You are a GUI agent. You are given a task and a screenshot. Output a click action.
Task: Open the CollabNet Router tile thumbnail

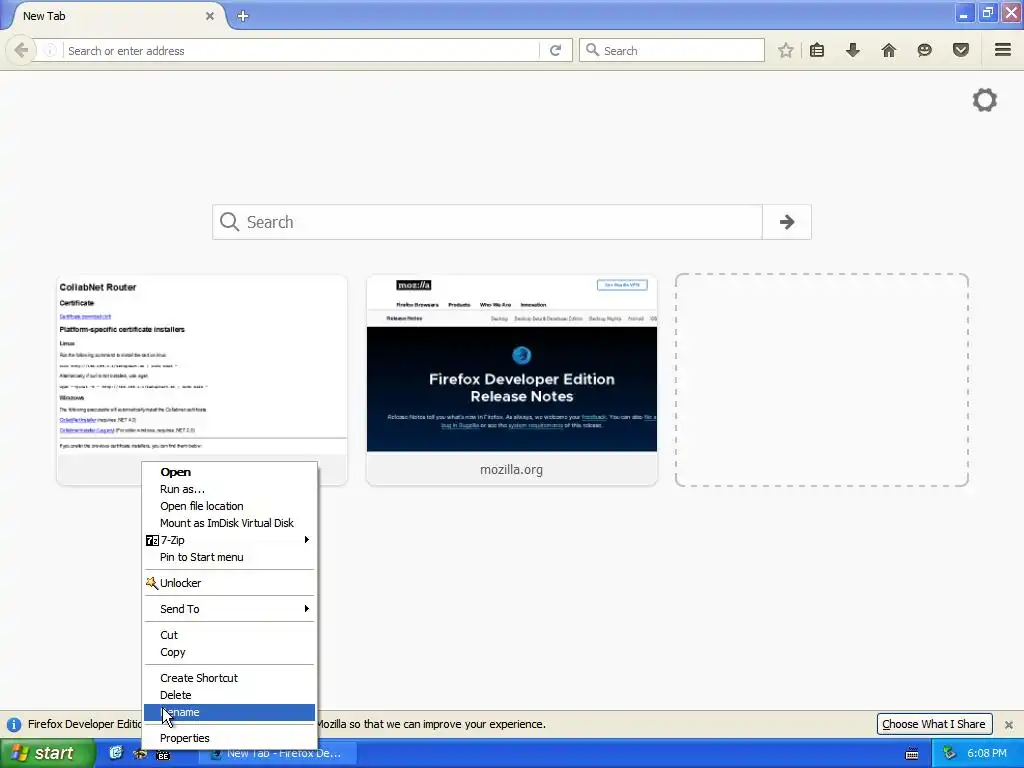click(x=202, y=364)
